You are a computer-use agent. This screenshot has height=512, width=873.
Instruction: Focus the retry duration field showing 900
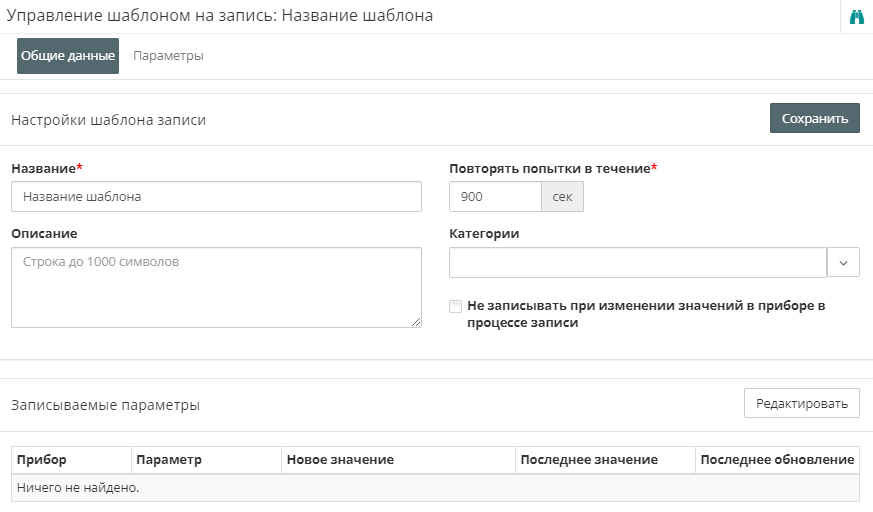click(x=495, y=197)
